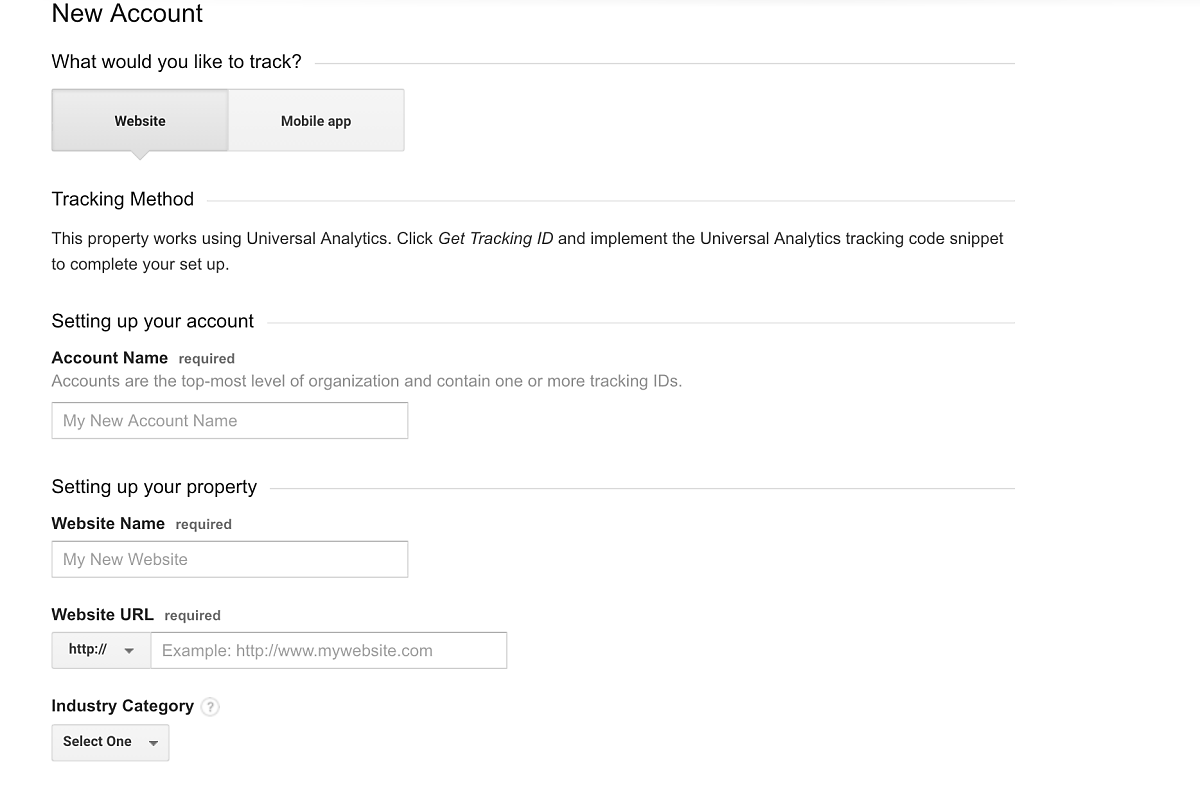Click the Website URL input field
Screen dimensions: 1200x791
pos(328,650)
